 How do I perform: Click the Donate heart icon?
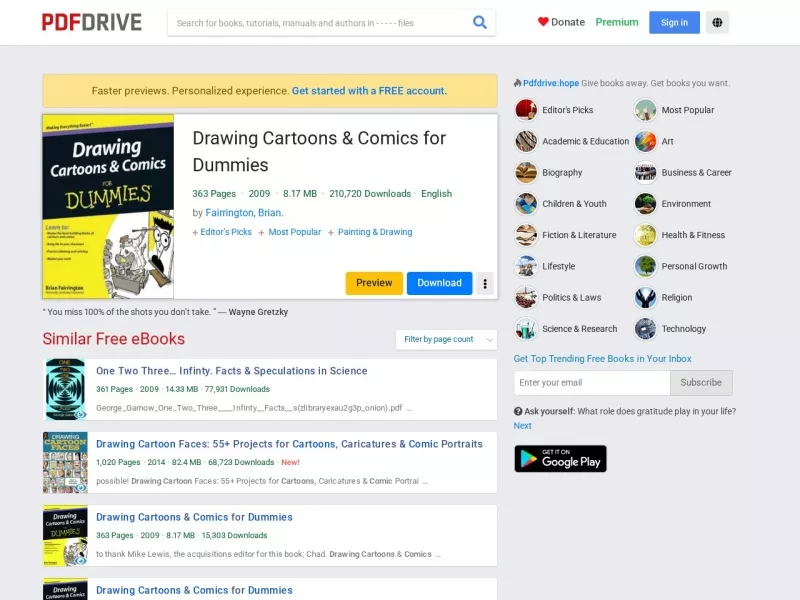coord(543,22)
